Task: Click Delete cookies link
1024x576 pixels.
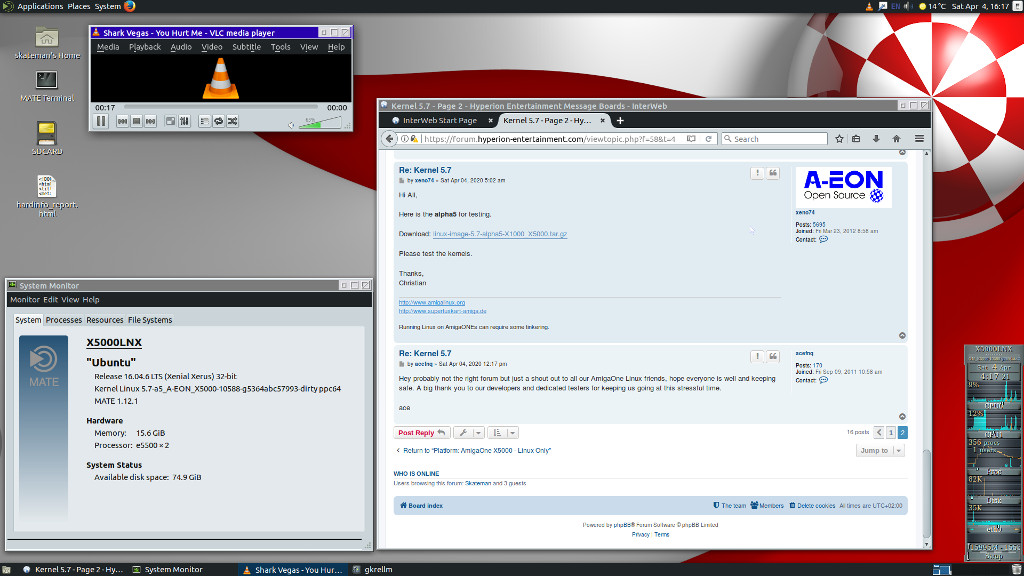Action: tap(812, 505)
